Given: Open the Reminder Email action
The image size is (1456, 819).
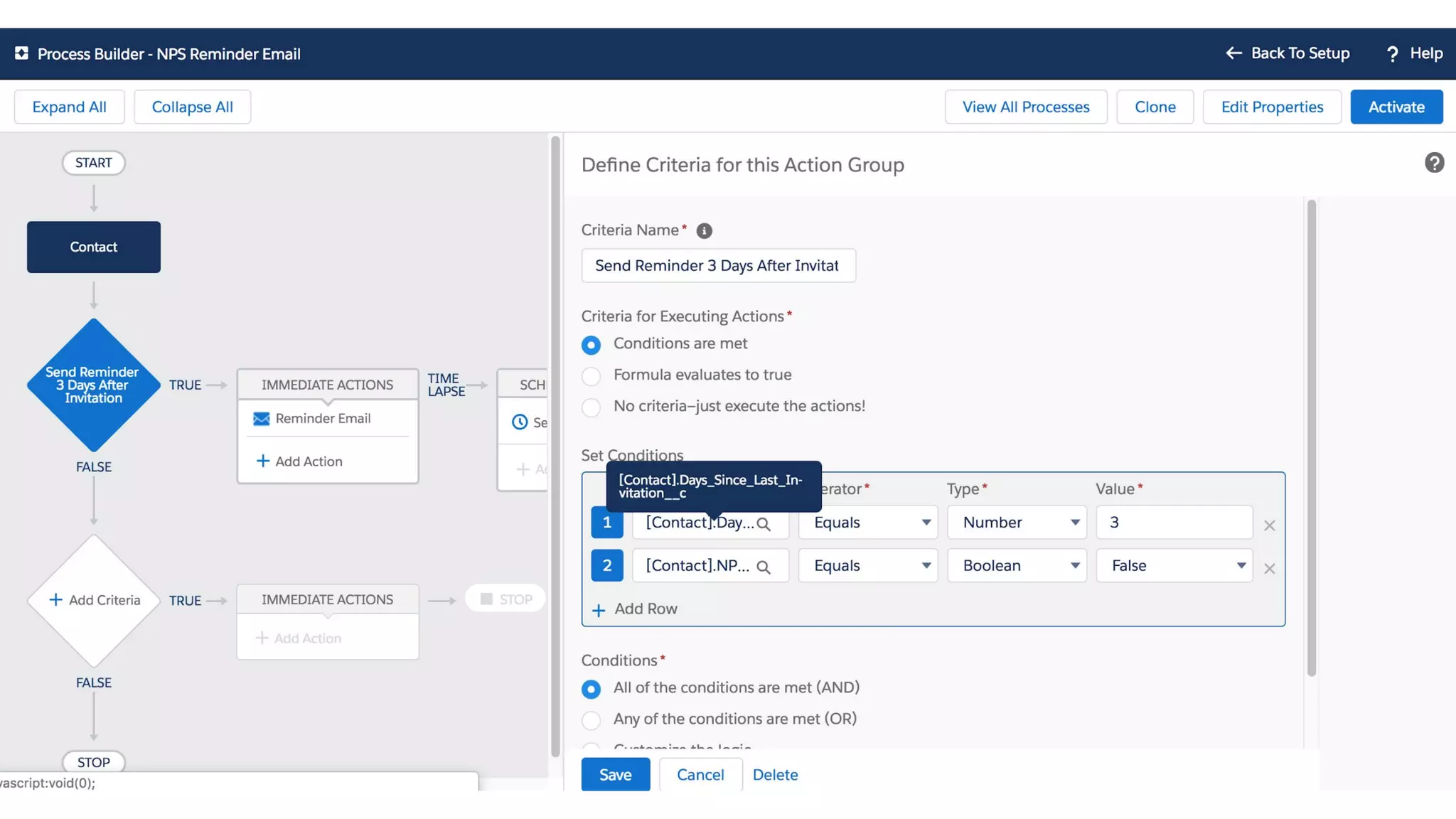Looking at the screenshot, I should 323,418.
